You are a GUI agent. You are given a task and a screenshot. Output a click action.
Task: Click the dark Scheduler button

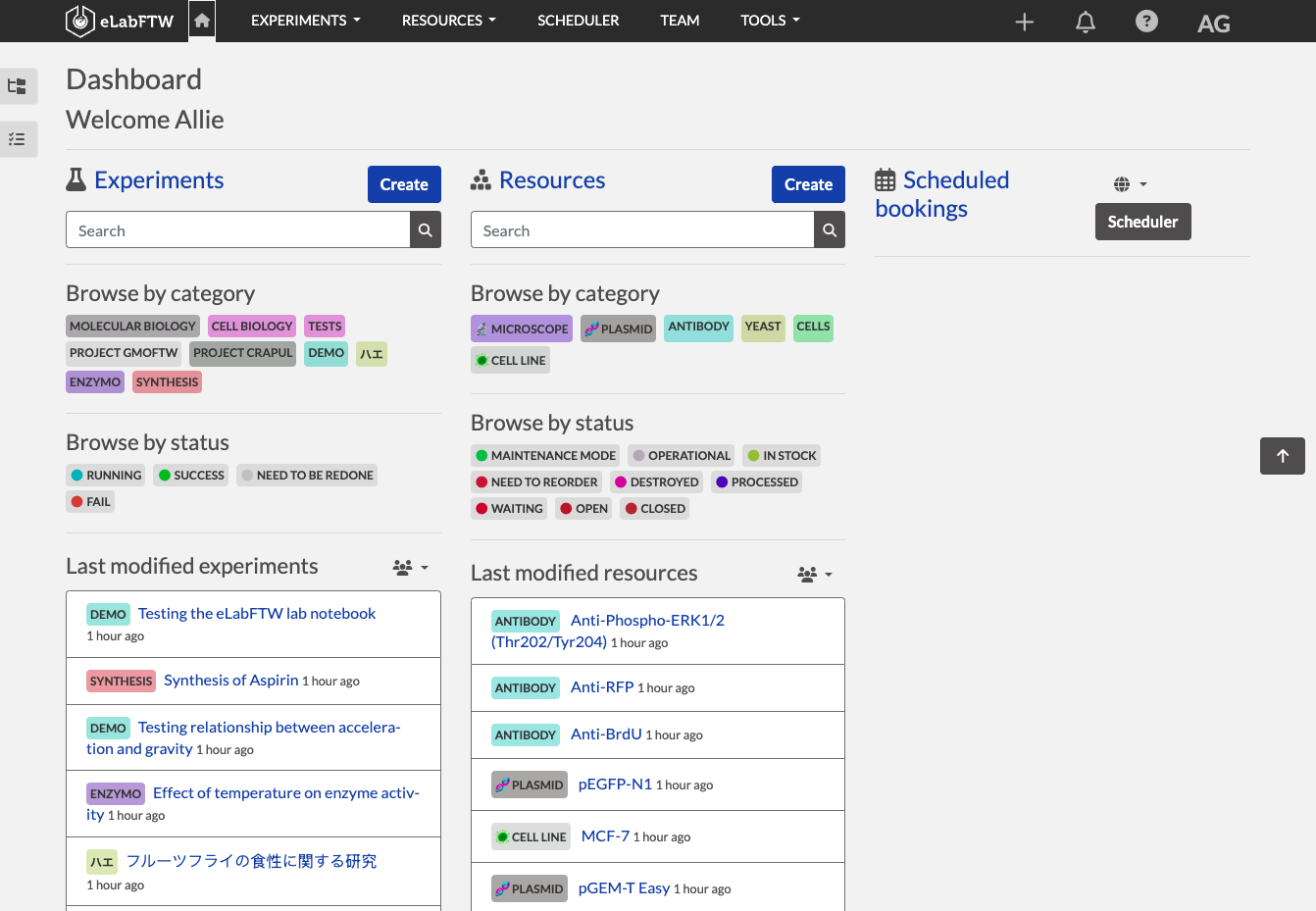[x=1143, y=222]
